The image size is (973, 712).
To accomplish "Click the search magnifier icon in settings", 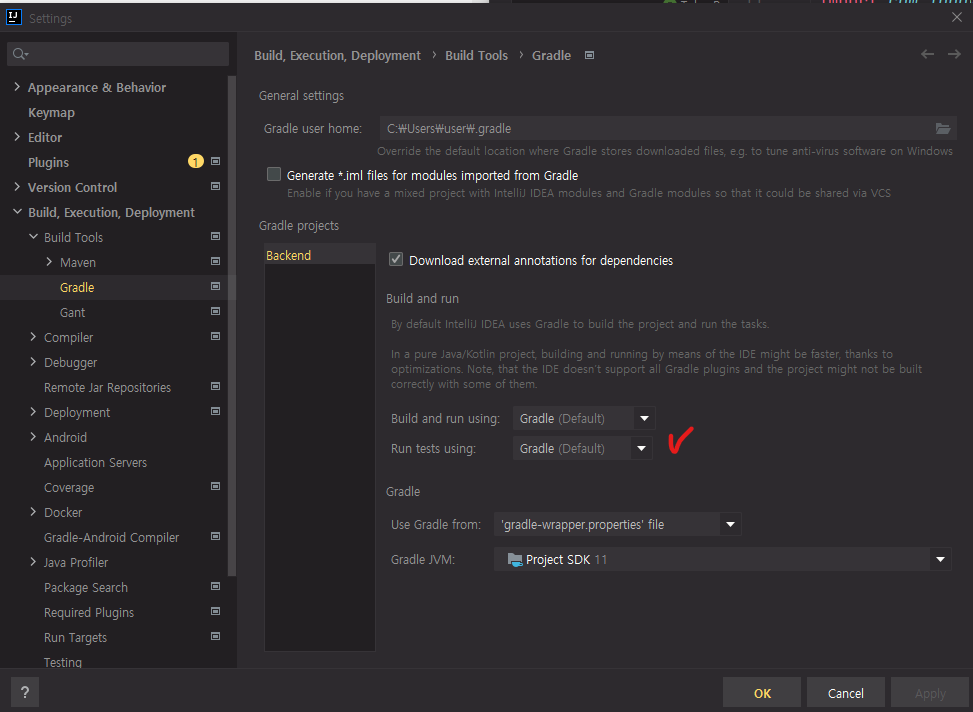I will point(20,54).
